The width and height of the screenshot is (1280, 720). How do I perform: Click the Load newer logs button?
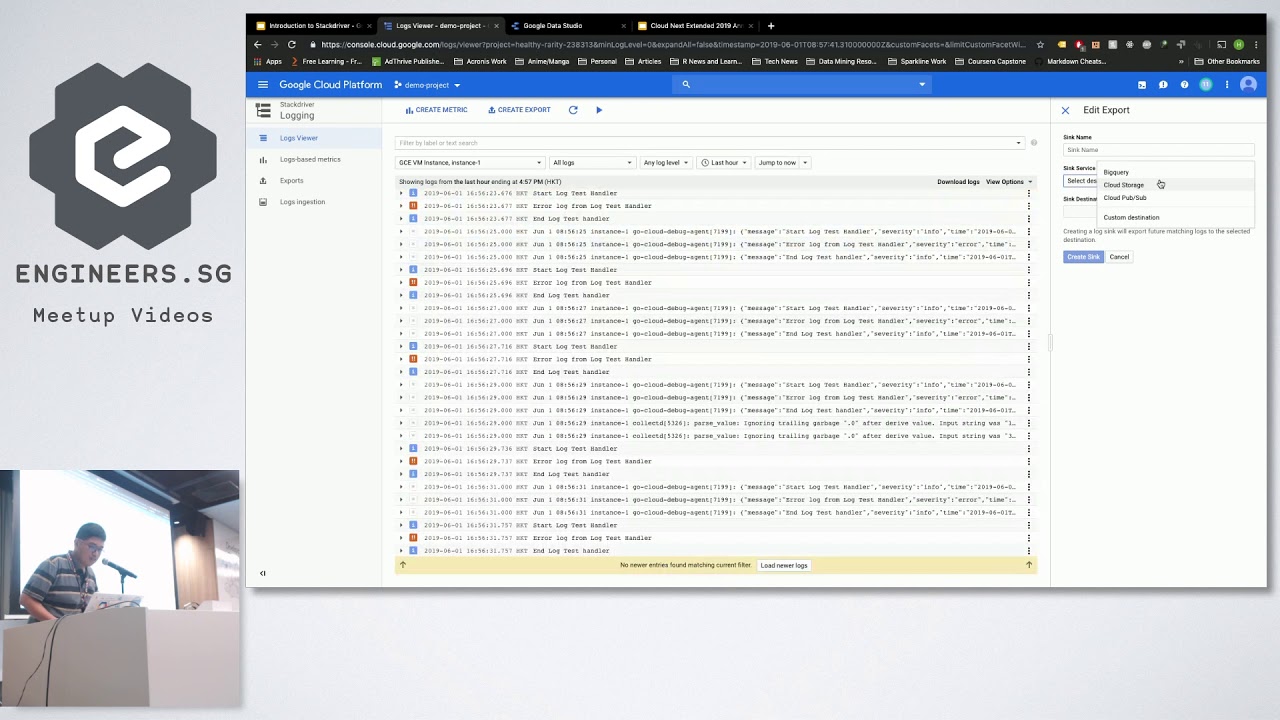(x=784, y=566)
